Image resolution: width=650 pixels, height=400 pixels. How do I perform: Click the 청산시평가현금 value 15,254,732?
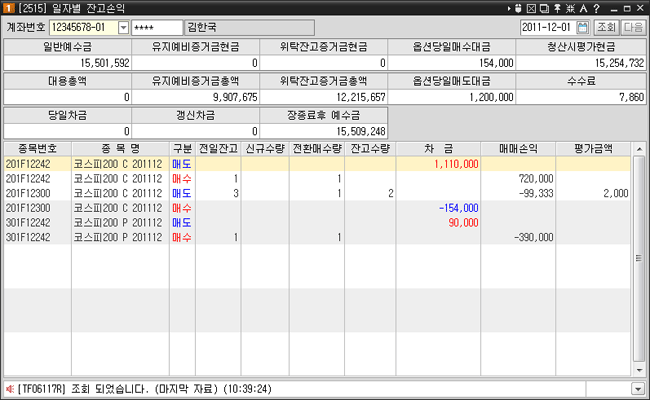pyautogui.click(x=619, y=63)
